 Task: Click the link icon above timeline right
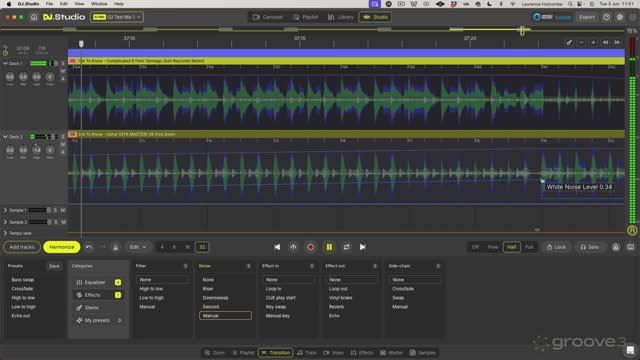[x=569, y=42]
